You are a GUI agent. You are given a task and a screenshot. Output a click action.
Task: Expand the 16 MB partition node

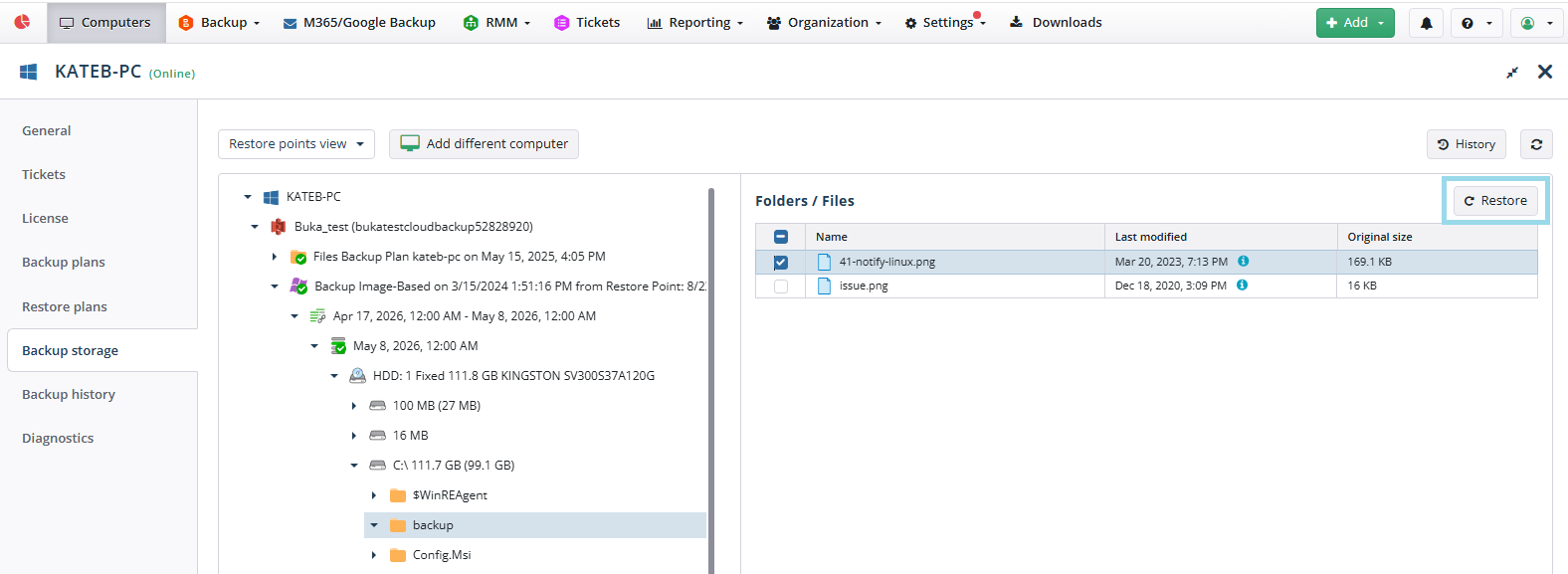(354, 436)
